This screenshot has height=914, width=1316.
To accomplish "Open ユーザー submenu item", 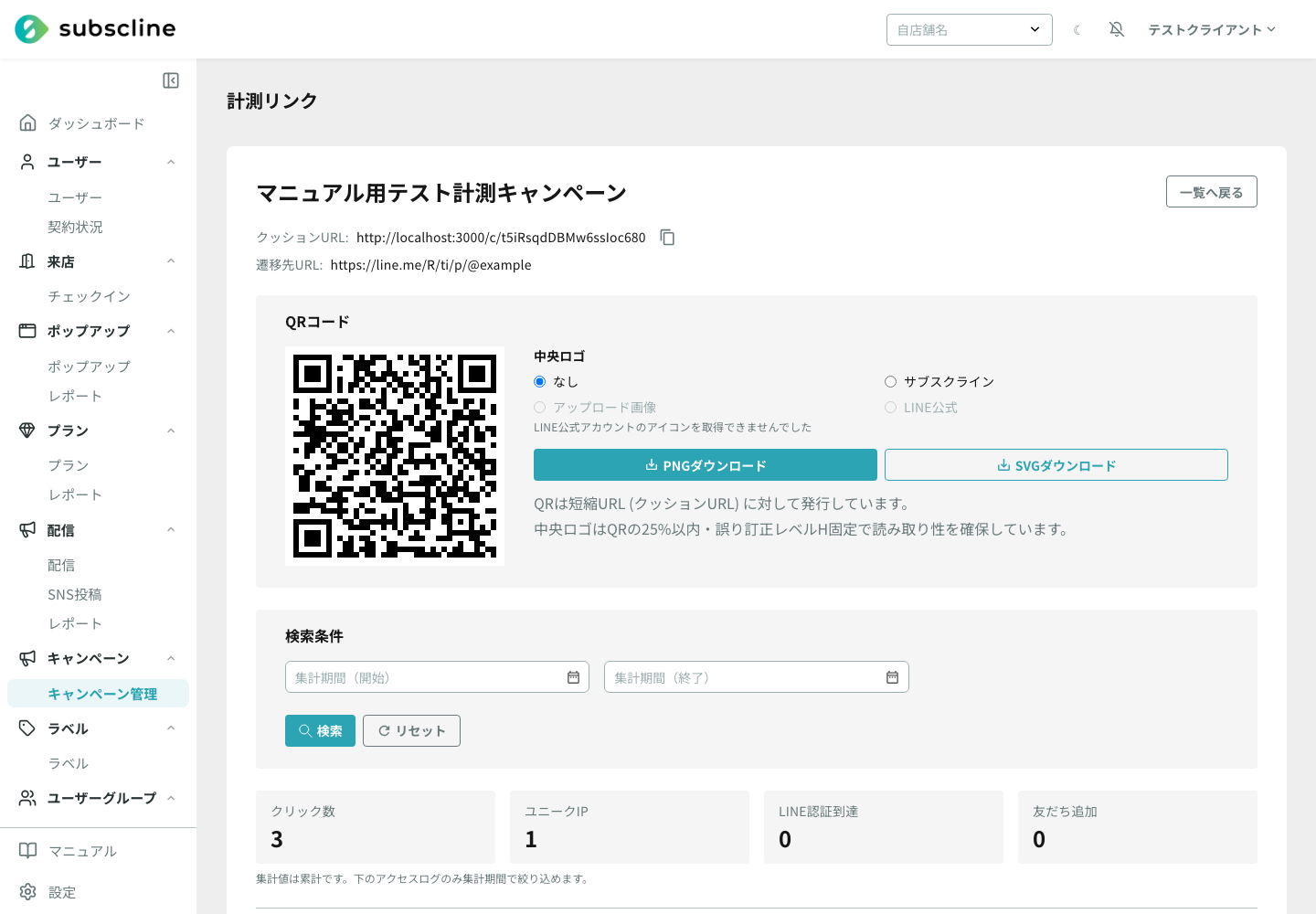I will [75, 197].
